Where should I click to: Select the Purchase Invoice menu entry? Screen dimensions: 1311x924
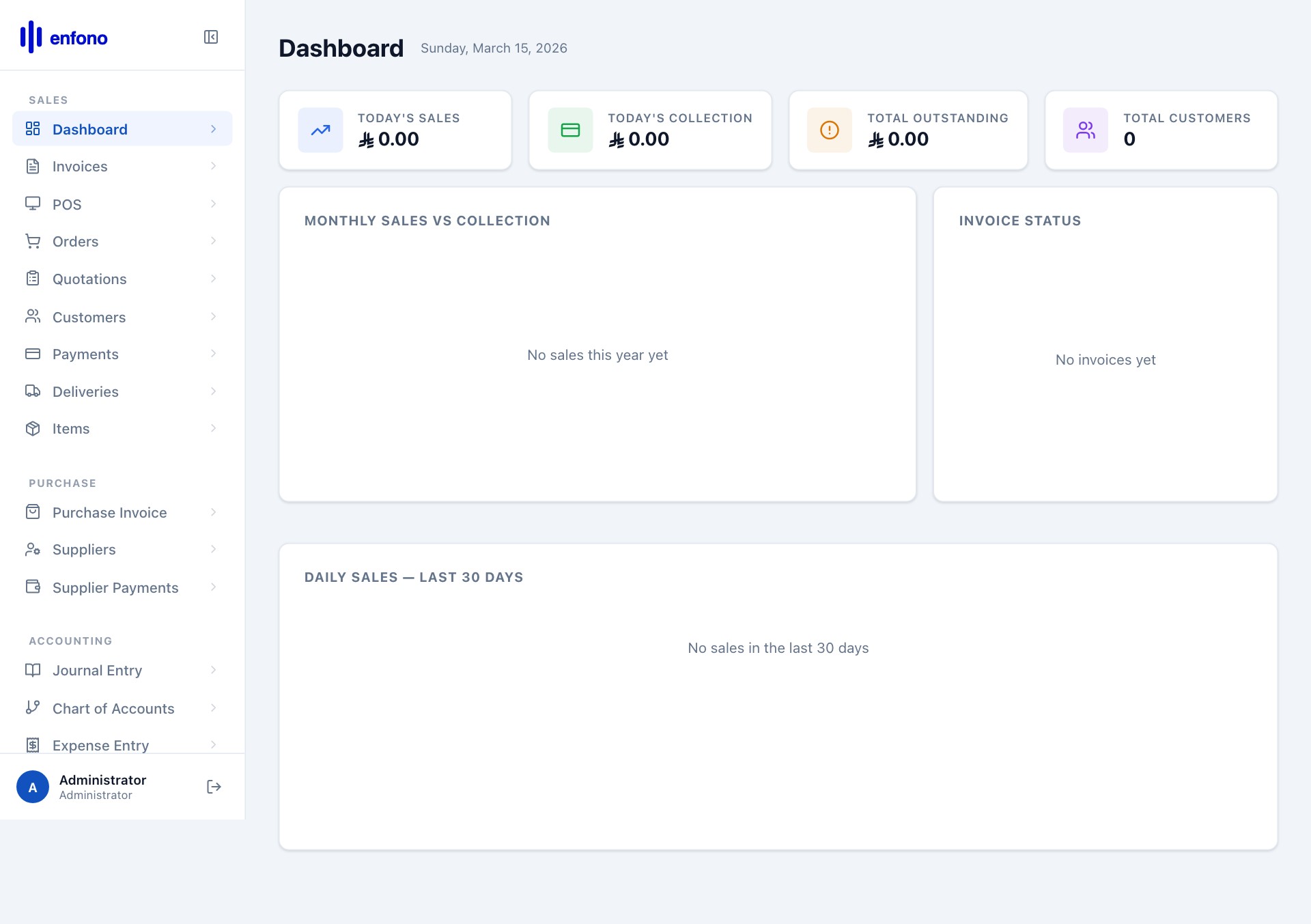(109, 512)
